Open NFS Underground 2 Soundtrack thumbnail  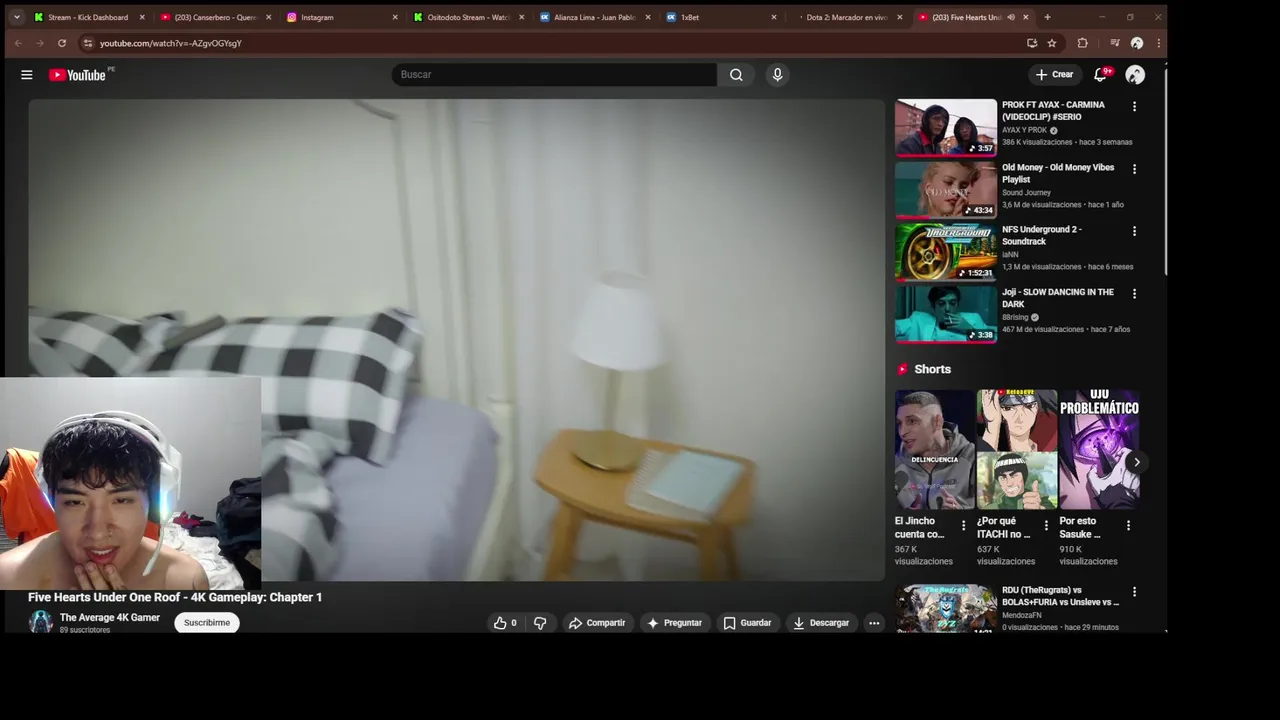pyautogui.click(x=946, y=252)
